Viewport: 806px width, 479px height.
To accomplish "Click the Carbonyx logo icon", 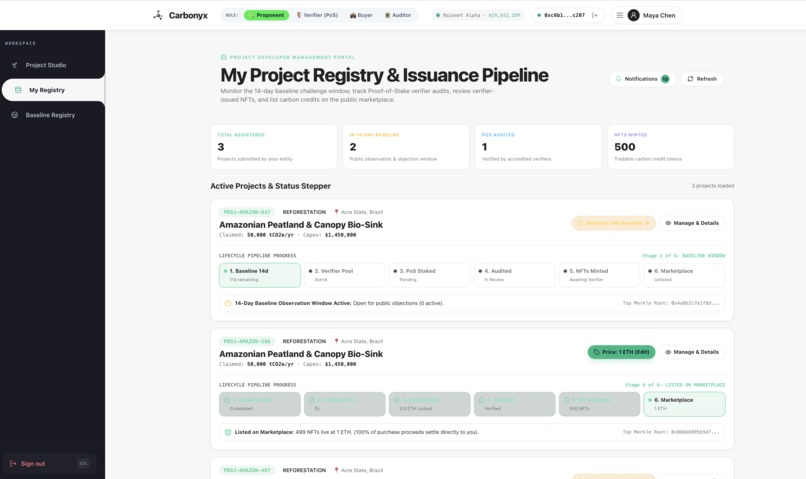I will pyautogui.click(x=158, y=15).
